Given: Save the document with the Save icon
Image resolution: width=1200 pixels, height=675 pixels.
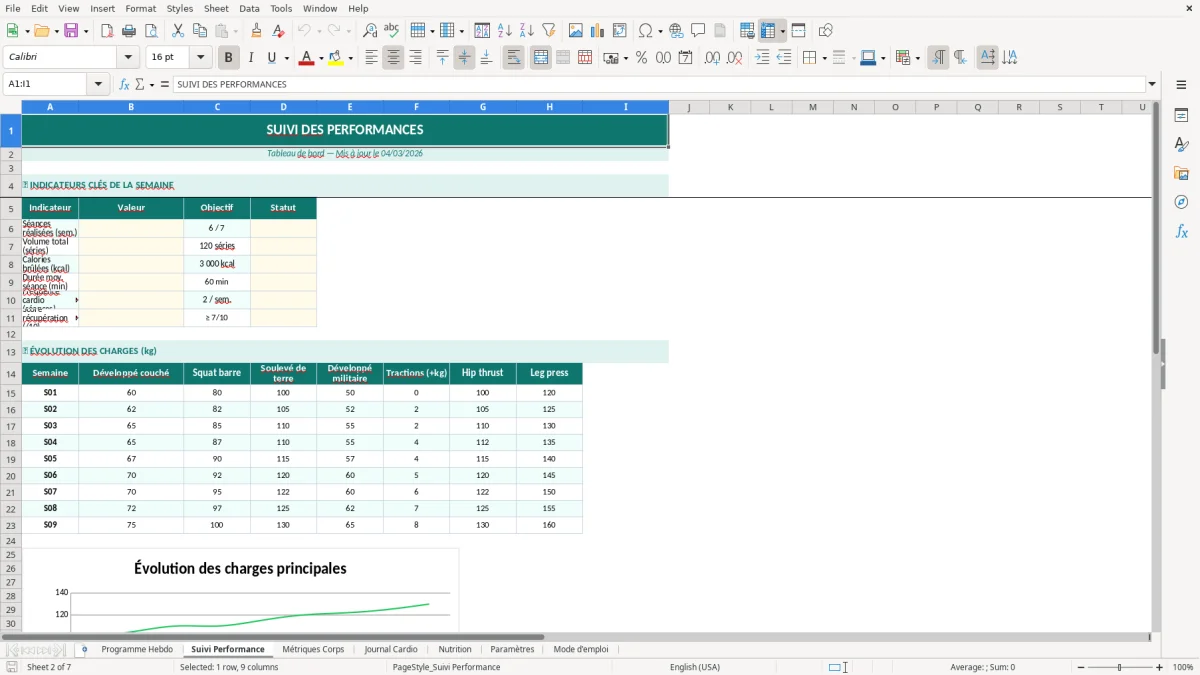Looking at the screenshot, I should point(72,31).
